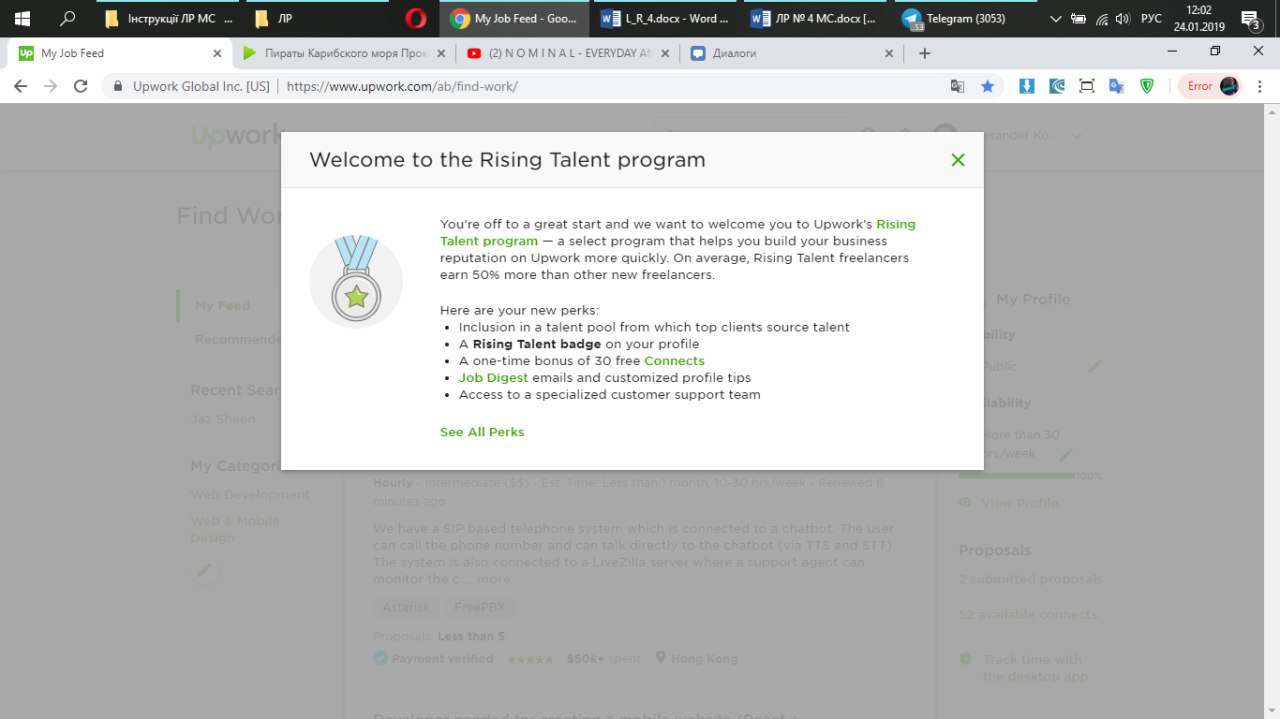The width and height of the screenshot is (1280, 719).
Task: Click the translate page icon in address bar
Action: pos(957,87)
